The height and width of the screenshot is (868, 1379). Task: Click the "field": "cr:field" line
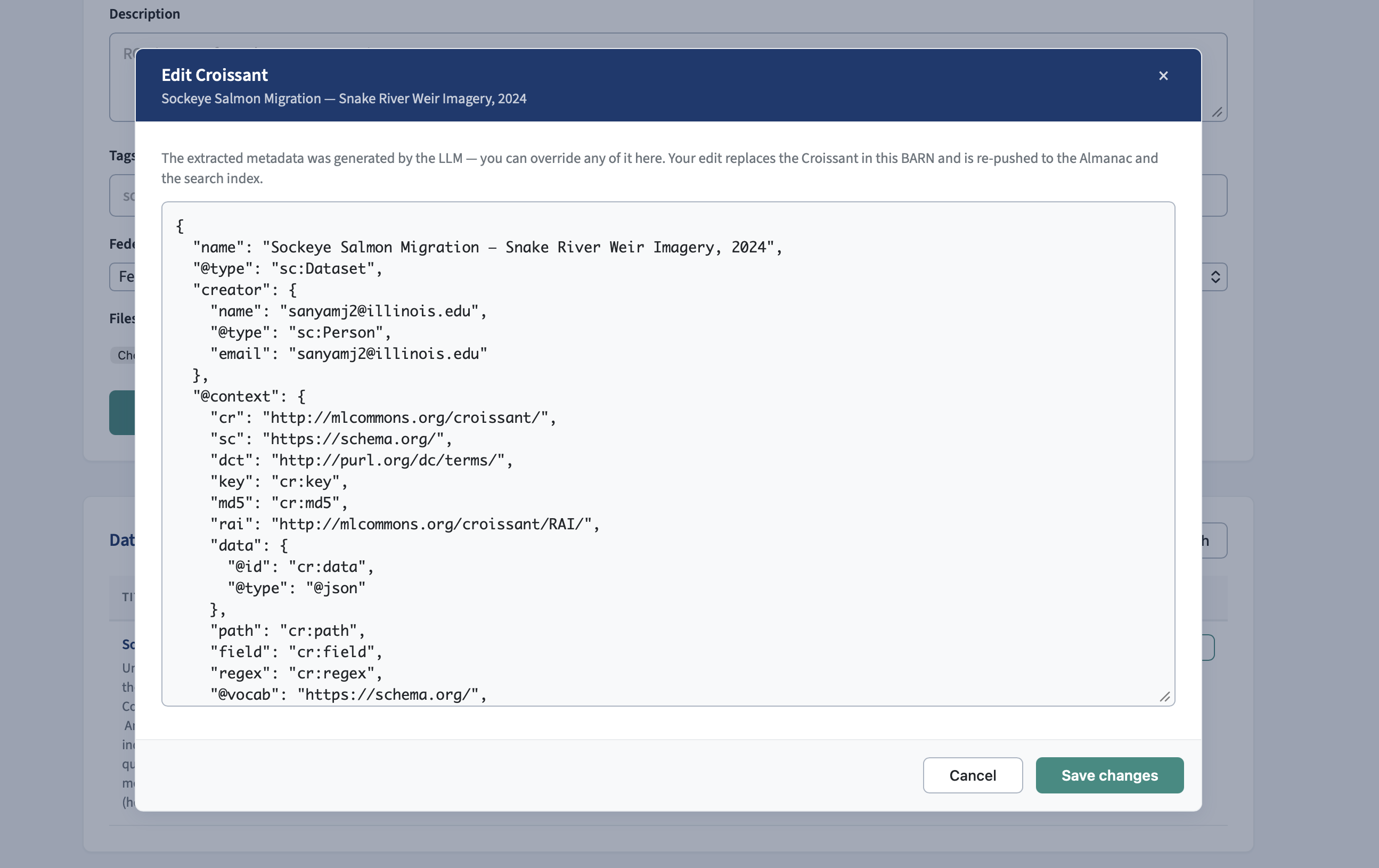coord(296,652)
